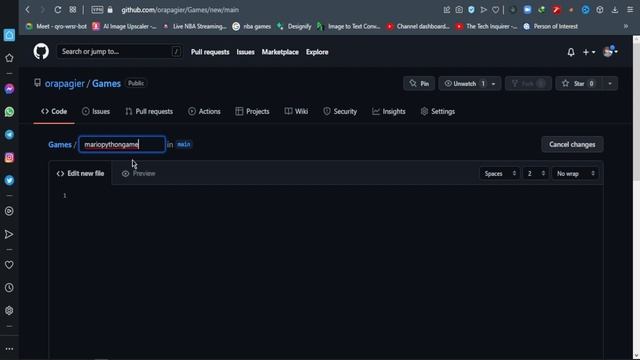Image resolution: width=640 pixels, height=360 pixels.
Task: Open the browser downloads icon
Action: [615, 9]
